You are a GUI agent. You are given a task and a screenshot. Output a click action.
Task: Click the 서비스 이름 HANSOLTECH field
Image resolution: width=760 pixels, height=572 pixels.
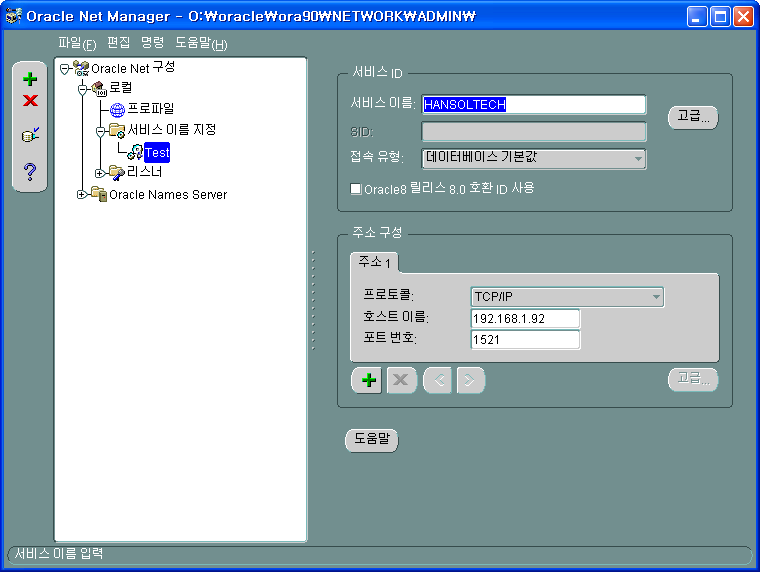534,104
